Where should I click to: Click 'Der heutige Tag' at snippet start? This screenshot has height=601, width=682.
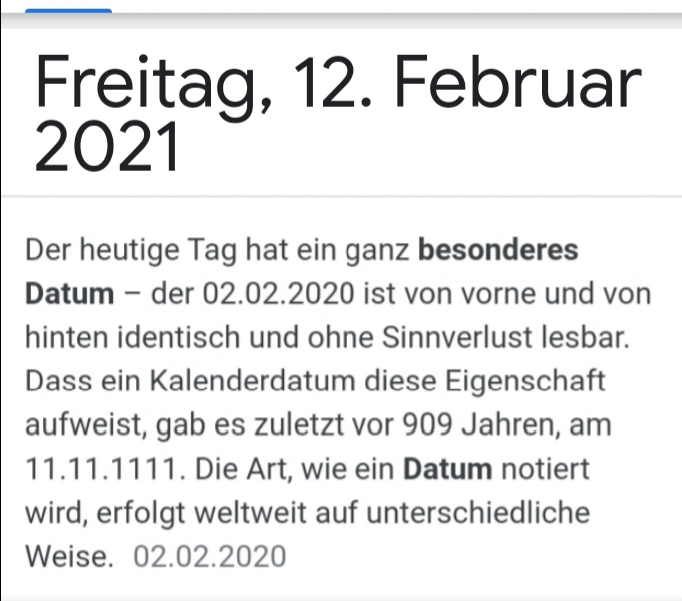pyautogui.click(x=131, y=251)
